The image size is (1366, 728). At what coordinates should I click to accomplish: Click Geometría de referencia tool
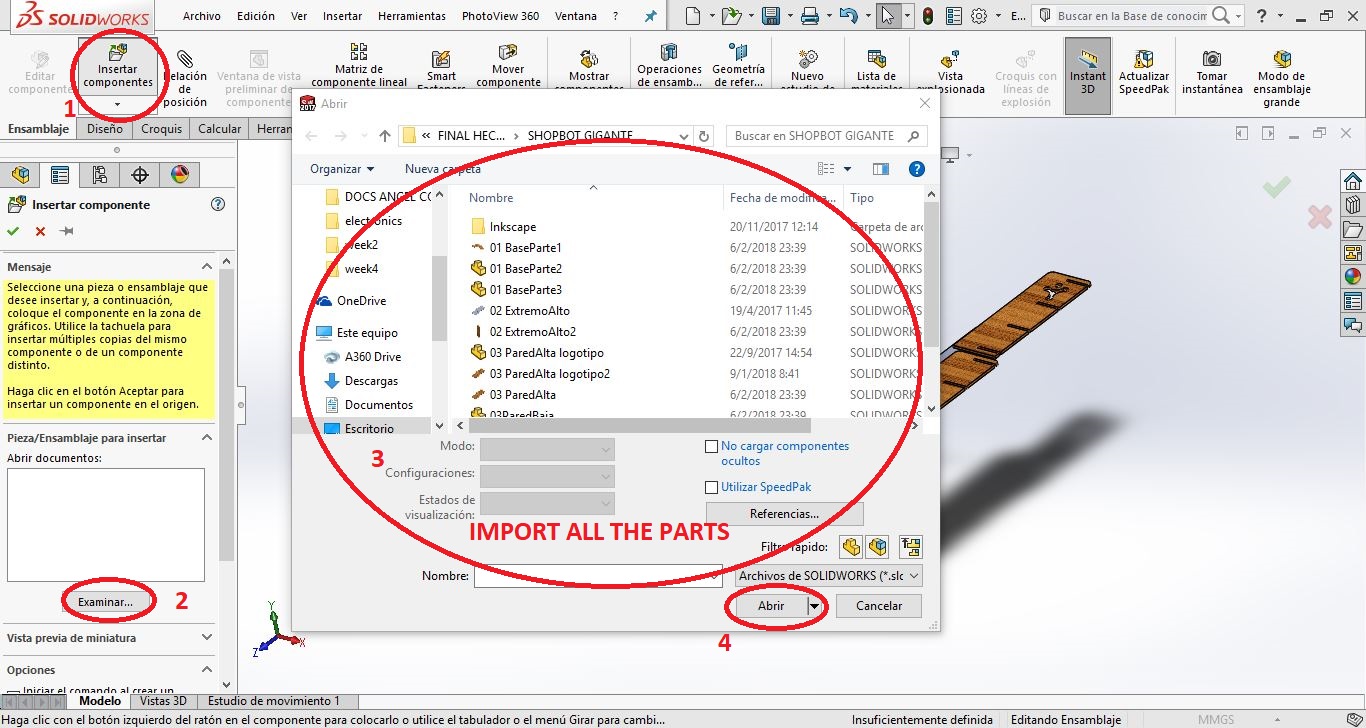(x=738, y=66)
